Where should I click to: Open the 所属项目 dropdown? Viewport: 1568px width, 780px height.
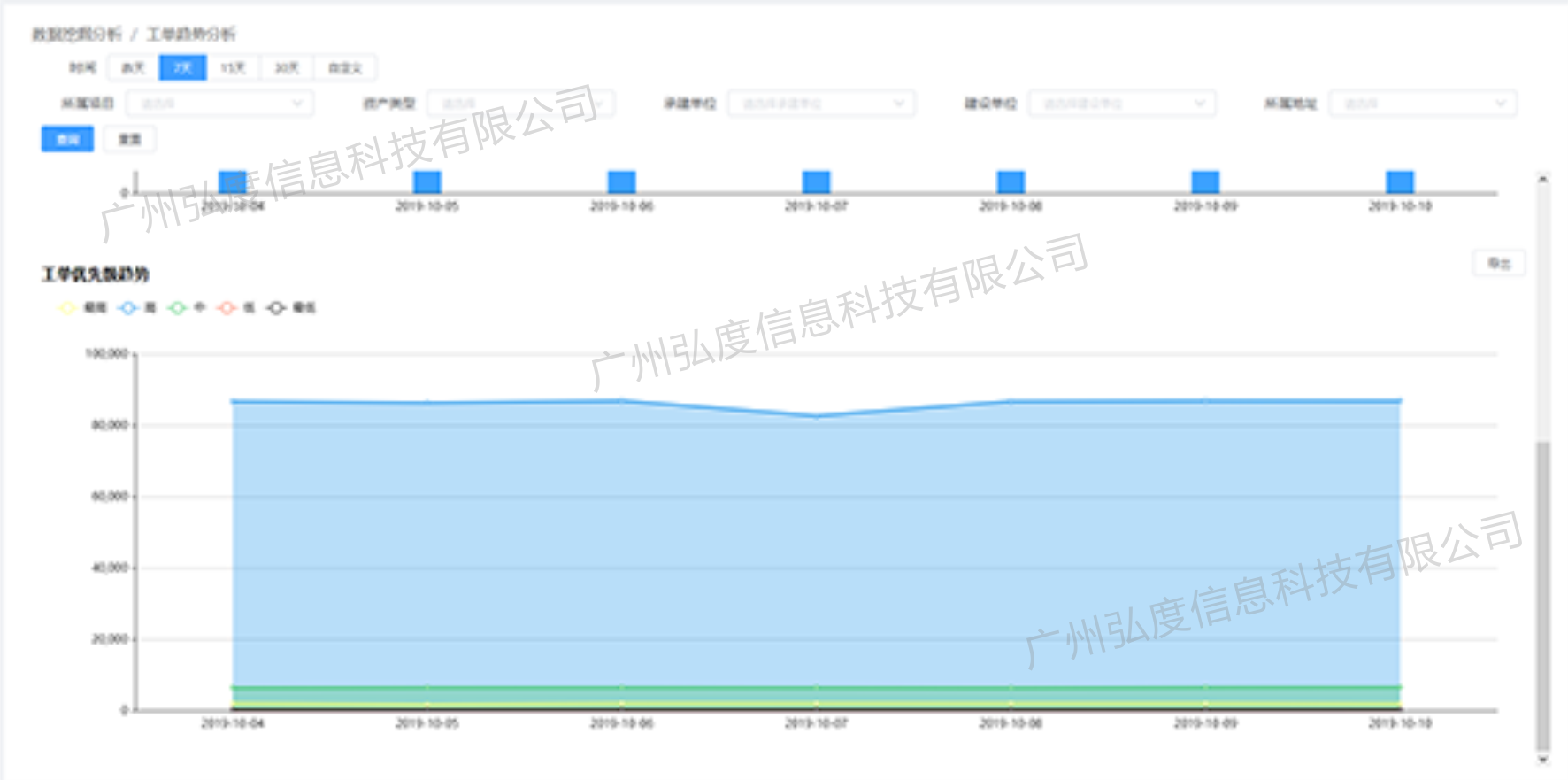point(219,104)
